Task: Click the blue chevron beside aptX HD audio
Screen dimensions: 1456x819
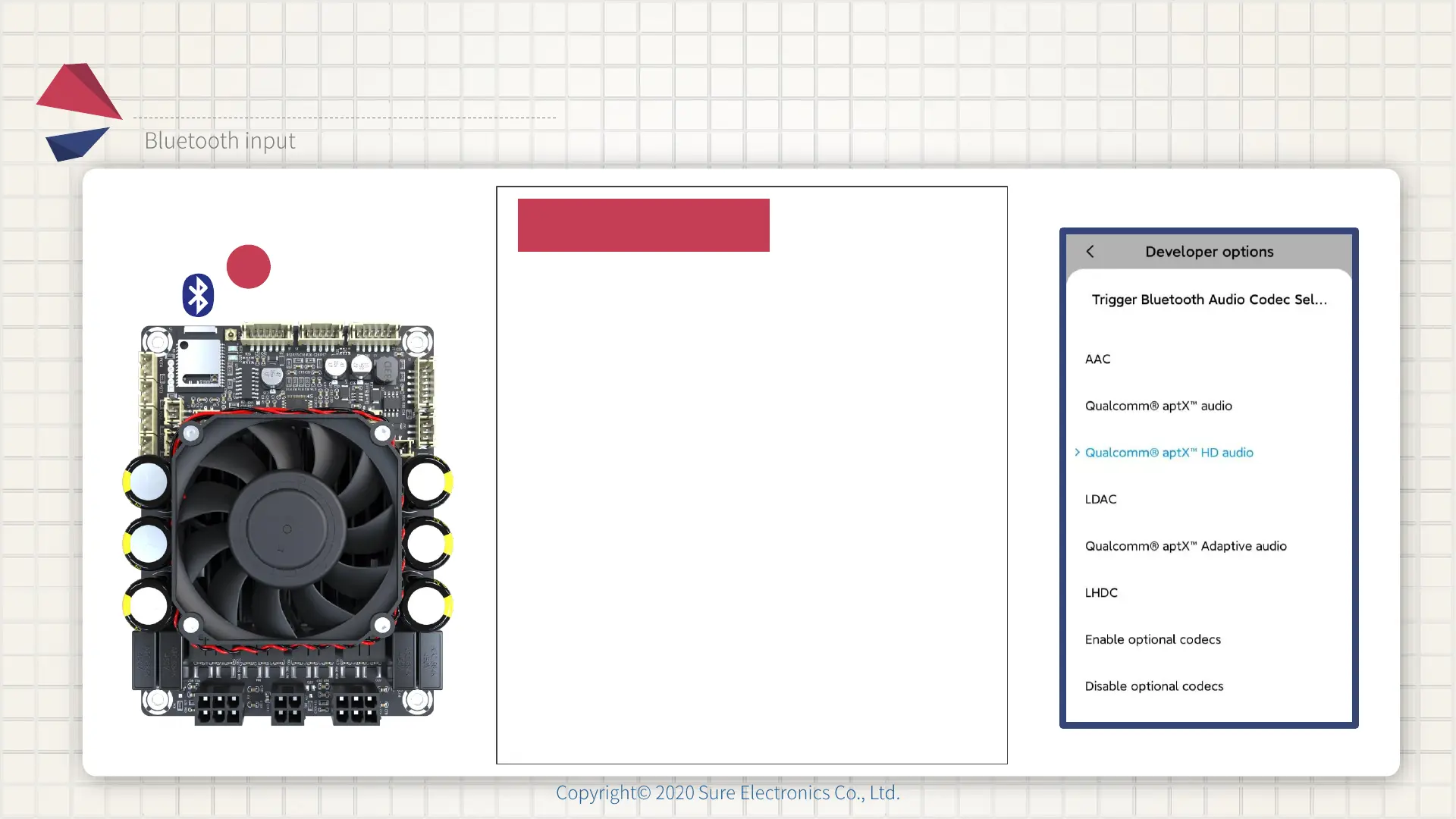Action: pyautogui.click(x=1077, y=453)
